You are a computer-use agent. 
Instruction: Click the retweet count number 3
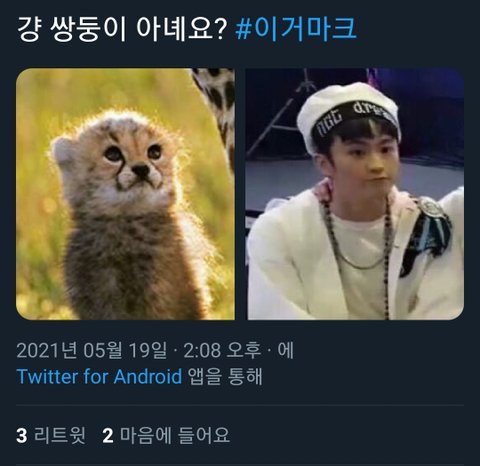(22, 436)
